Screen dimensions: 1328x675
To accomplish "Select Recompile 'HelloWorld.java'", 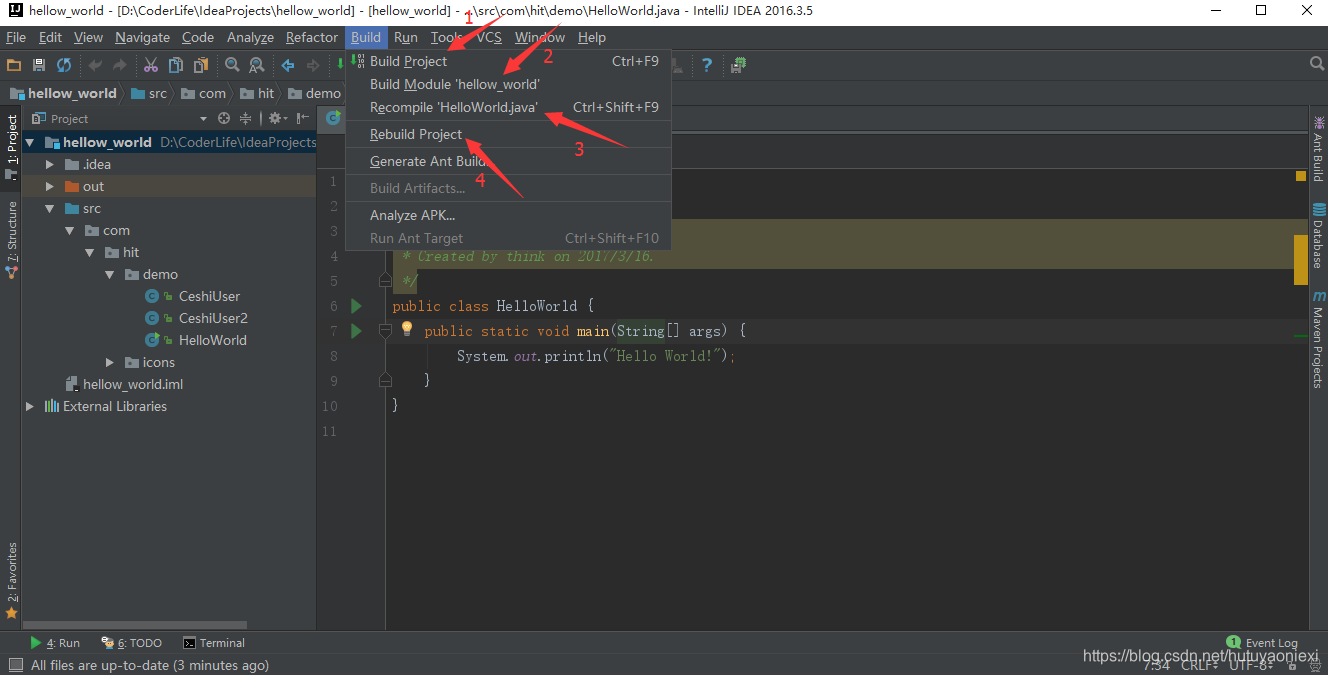I will (508, 107).
